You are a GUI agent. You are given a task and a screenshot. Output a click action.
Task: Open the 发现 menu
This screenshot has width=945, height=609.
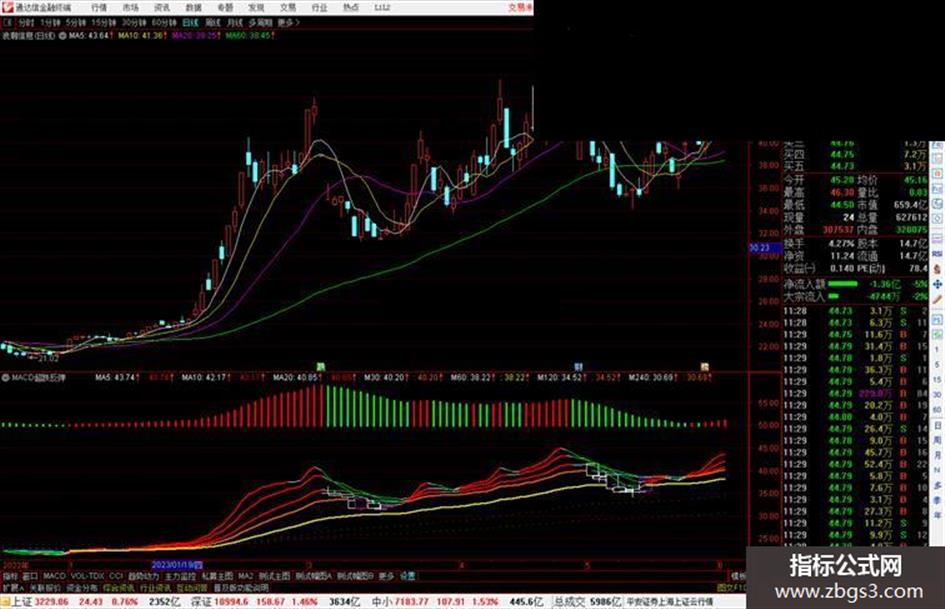pos(256,8)
